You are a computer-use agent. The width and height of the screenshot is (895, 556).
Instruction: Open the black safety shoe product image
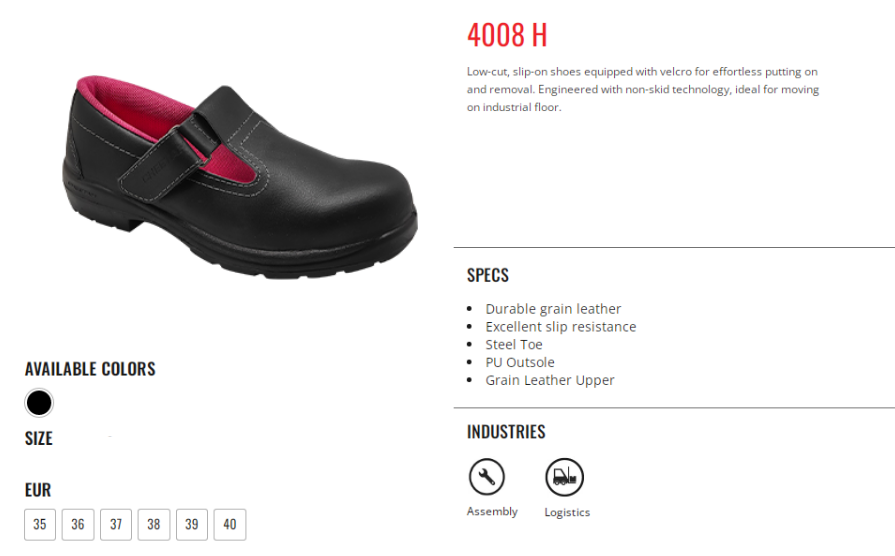pyautogui.click(x=240, y=177)
